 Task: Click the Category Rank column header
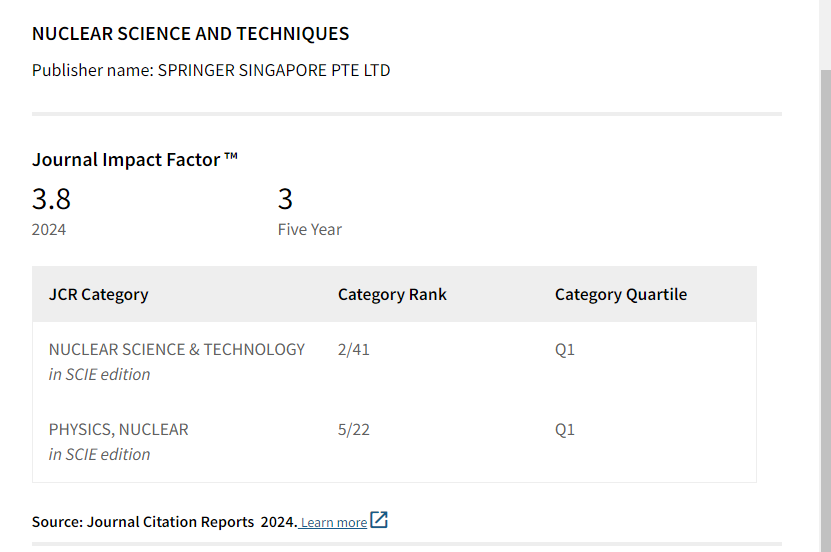coord(392,294)
